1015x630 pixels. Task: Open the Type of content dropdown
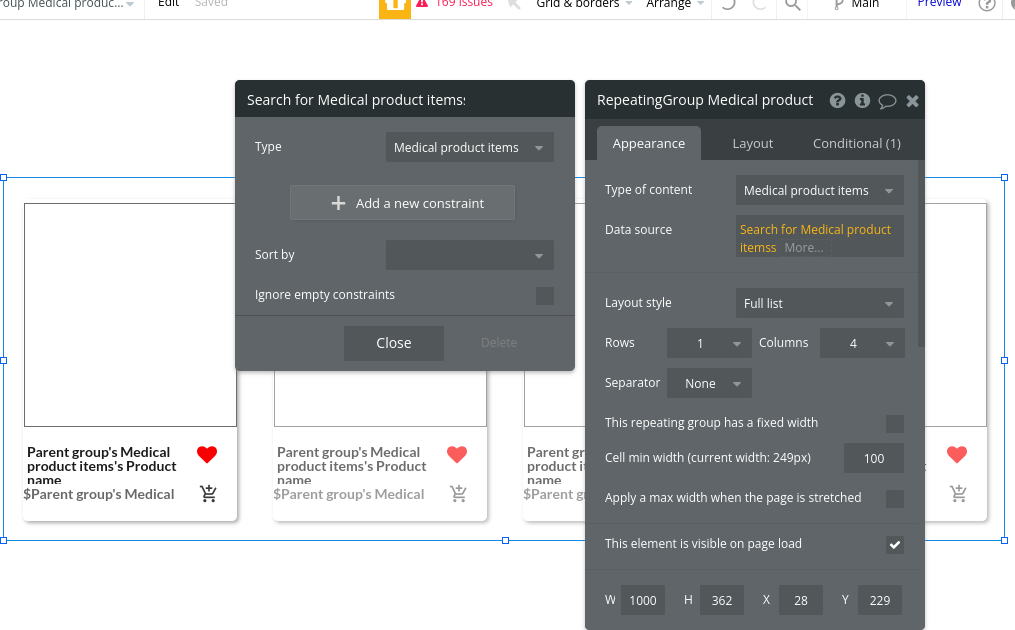coord(819,190)
